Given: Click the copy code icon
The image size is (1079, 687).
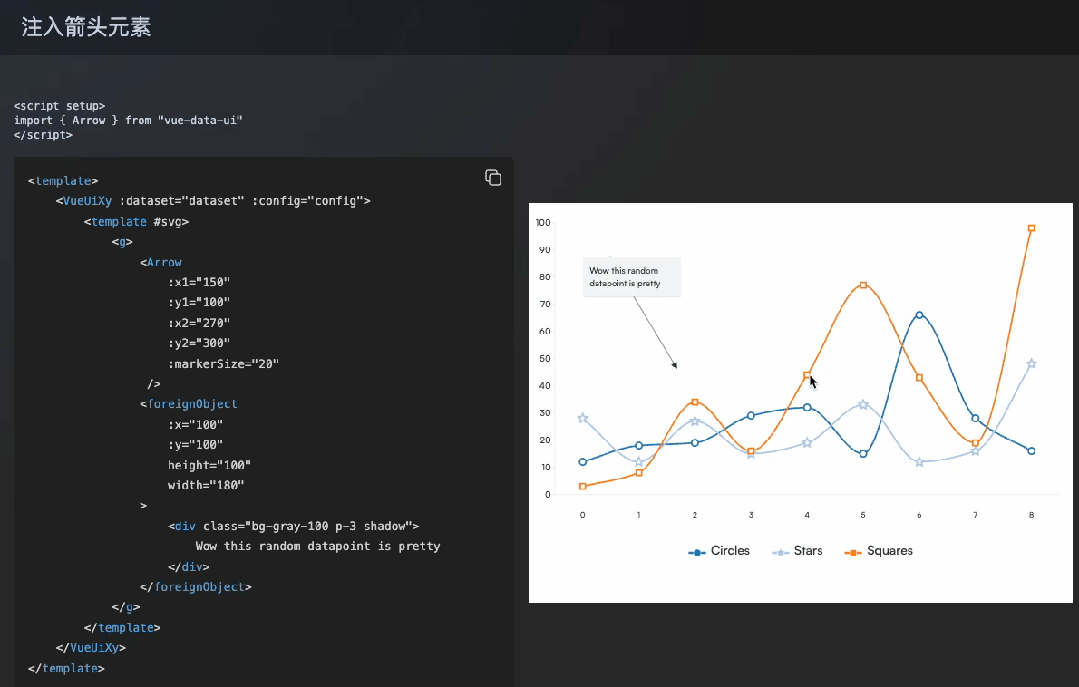Looking at the screenshot, I should pyautogui.click(x=493, y=177).
